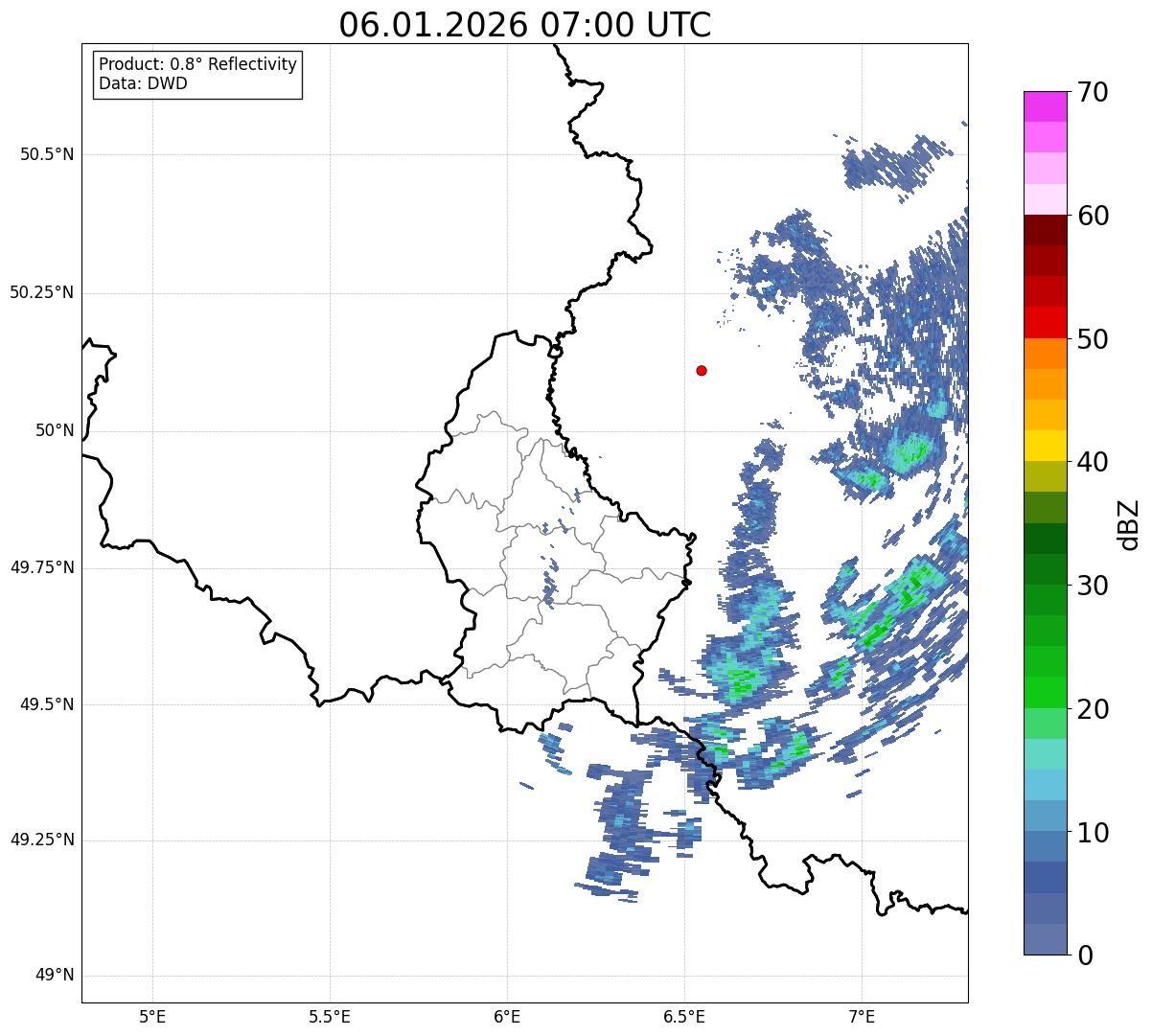Click the colorbar 70 tick label

tap(1094, 92)
